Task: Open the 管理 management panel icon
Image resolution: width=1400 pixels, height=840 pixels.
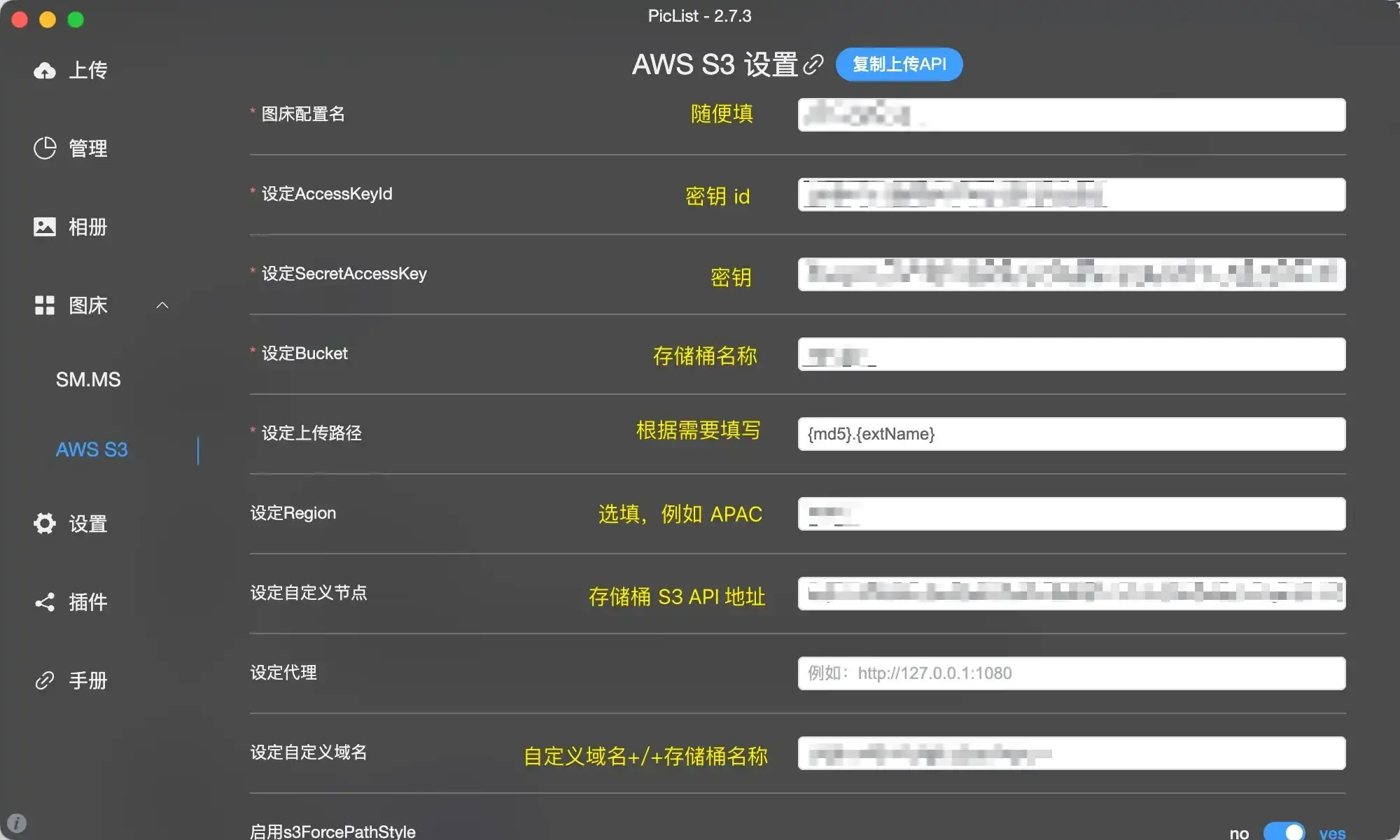Action: 44,148
